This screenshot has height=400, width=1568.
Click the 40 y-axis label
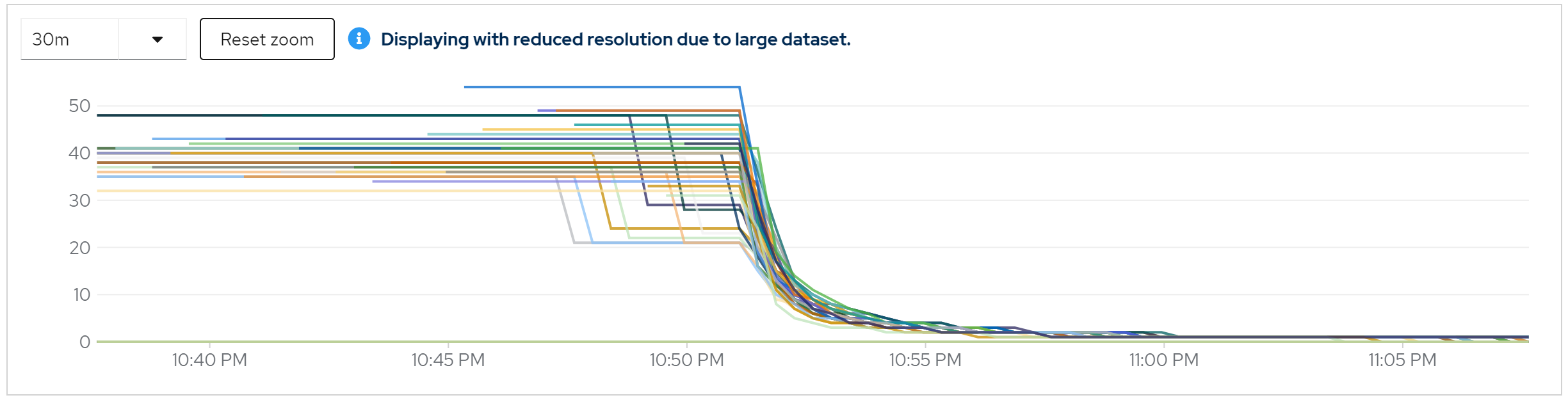(x=79, y=154)
